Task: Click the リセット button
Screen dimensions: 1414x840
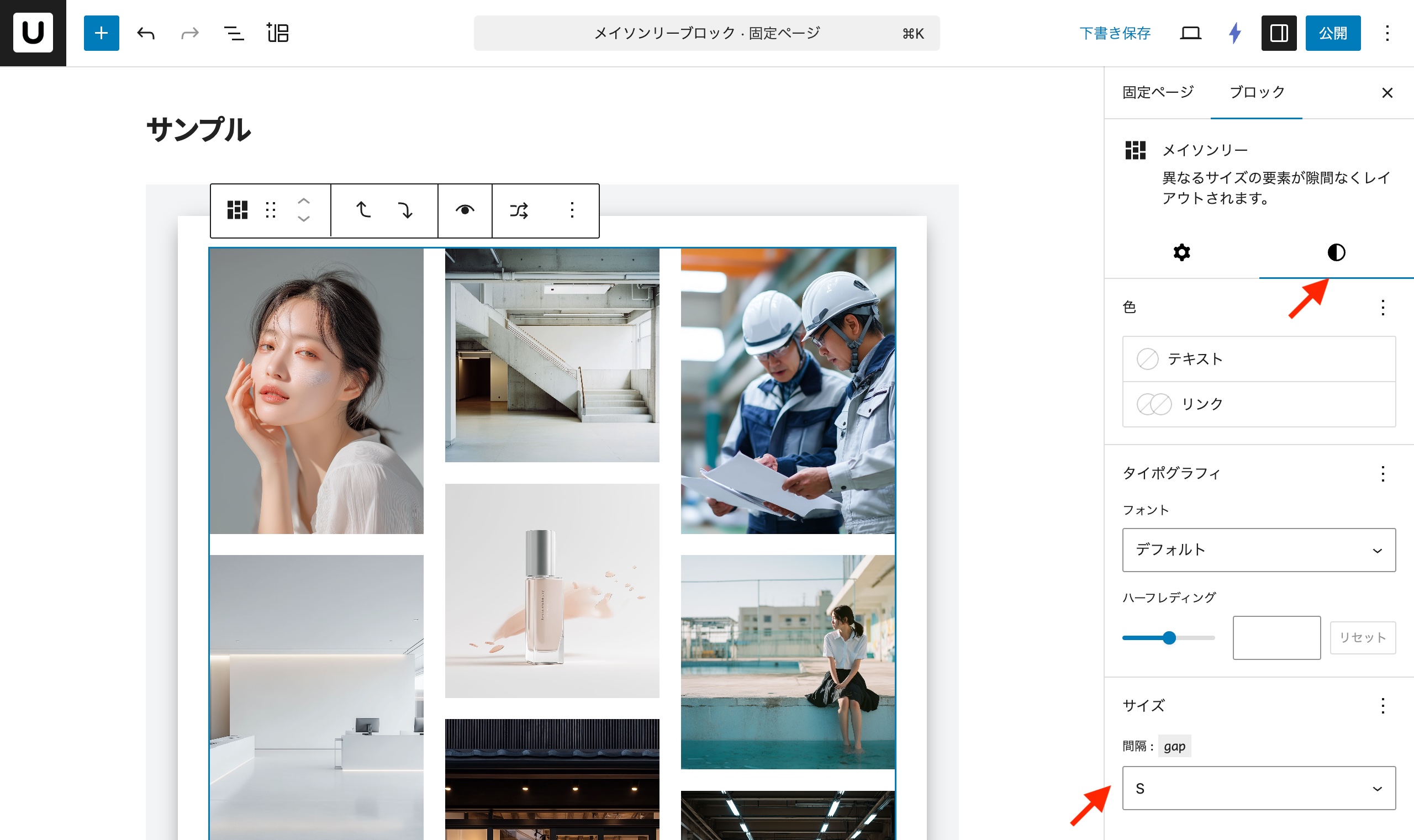Action: tap(1363, 638)
